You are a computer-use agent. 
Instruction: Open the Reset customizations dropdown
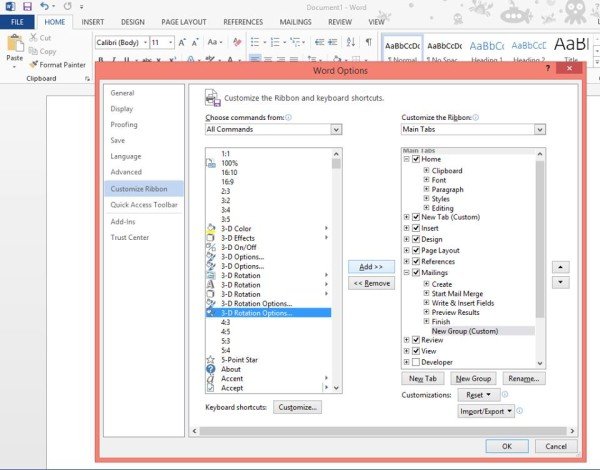[479, 395]
